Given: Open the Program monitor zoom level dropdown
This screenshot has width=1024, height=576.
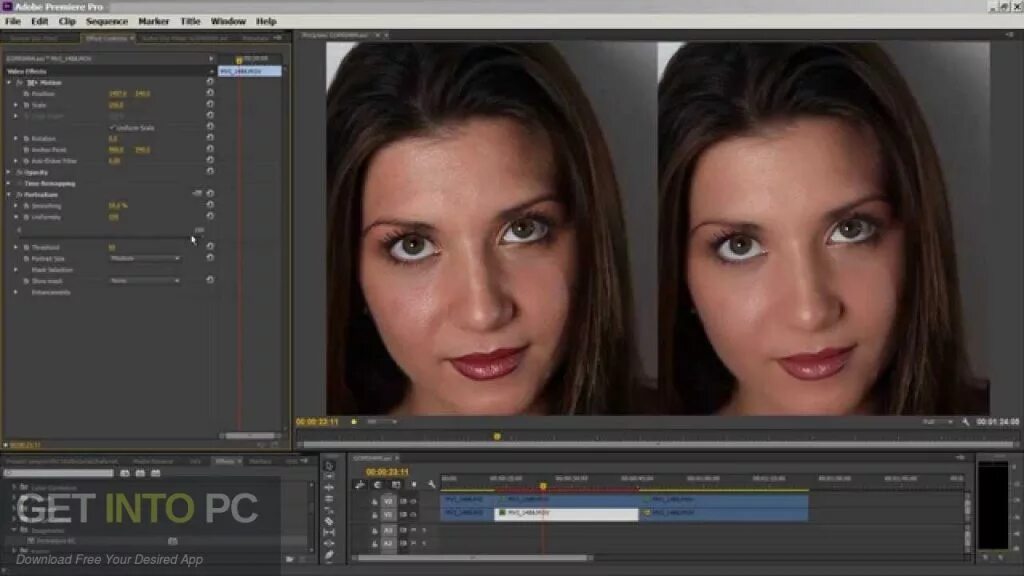Looking at the screenshot, I should point(382,422).
